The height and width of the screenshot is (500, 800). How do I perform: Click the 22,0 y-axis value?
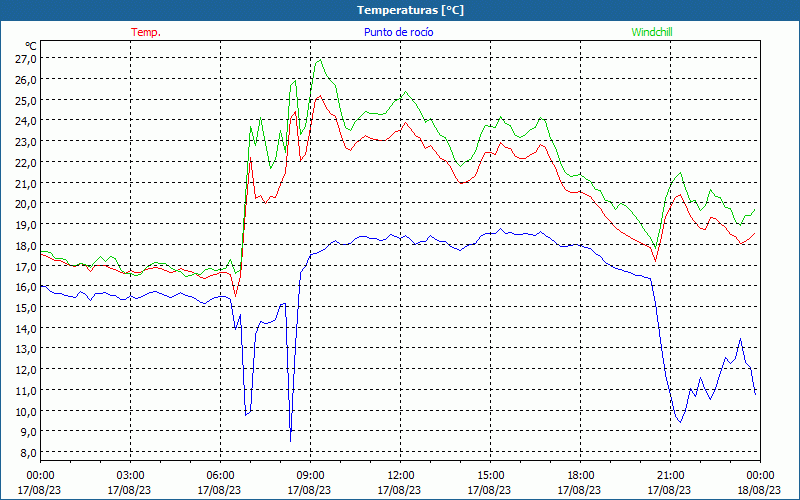click(x=26, y=163)
